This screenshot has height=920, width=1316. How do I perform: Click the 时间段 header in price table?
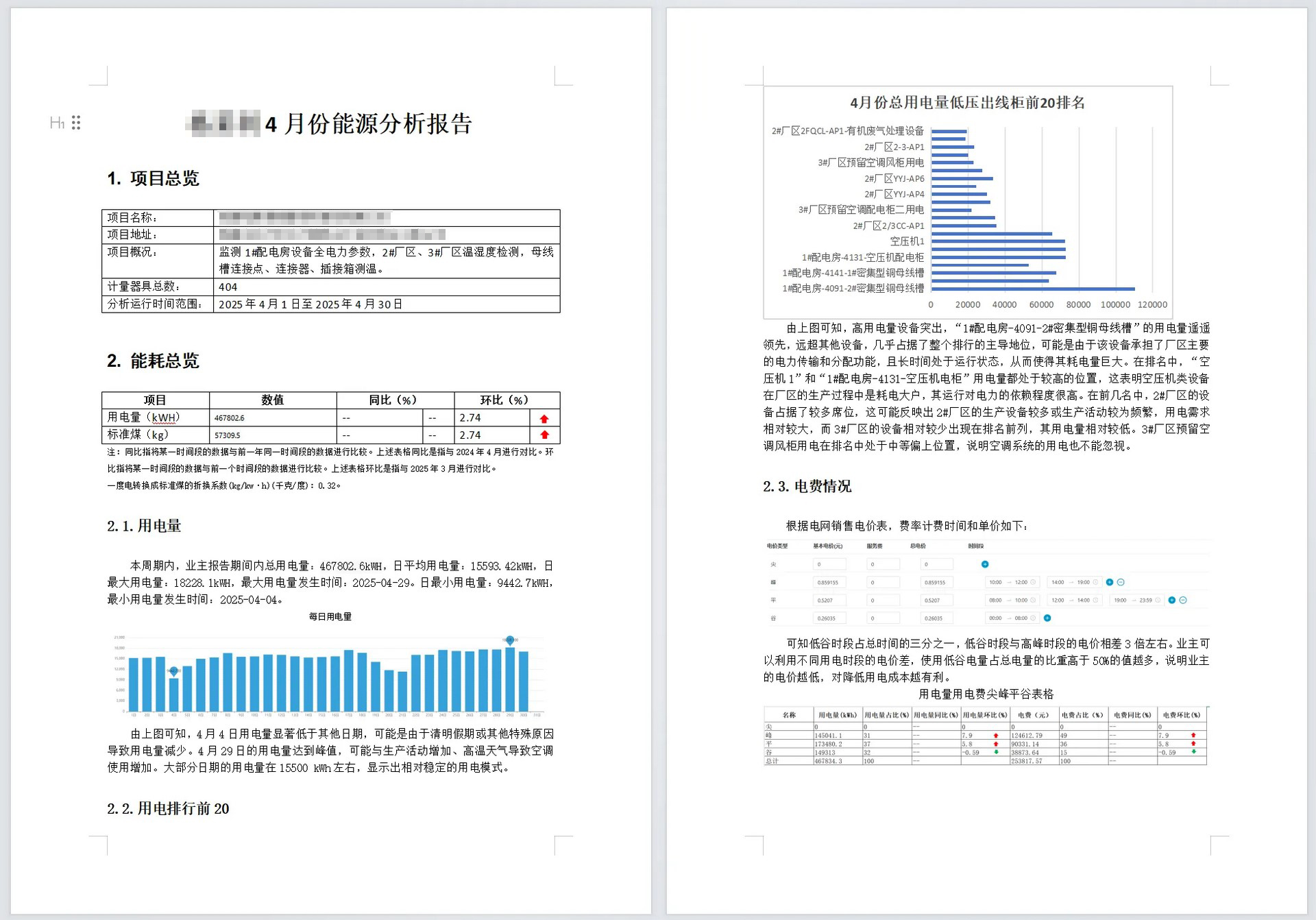(976, 546)
